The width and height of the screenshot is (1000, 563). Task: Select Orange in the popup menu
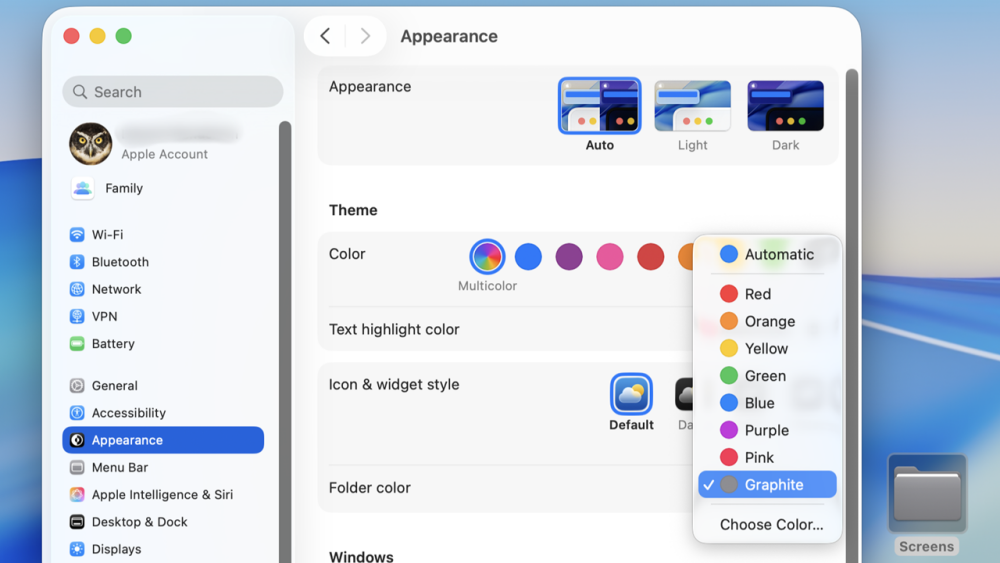pyautogui.click(x=769, y=321)
